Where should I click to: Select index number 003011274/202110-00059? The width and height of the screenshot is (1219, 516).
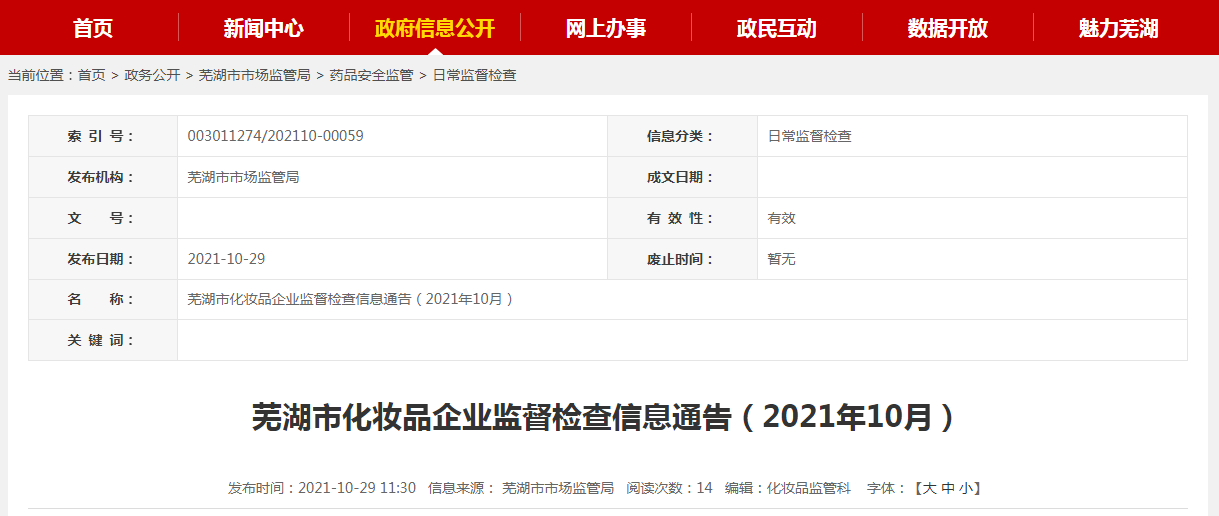[276, 136]
